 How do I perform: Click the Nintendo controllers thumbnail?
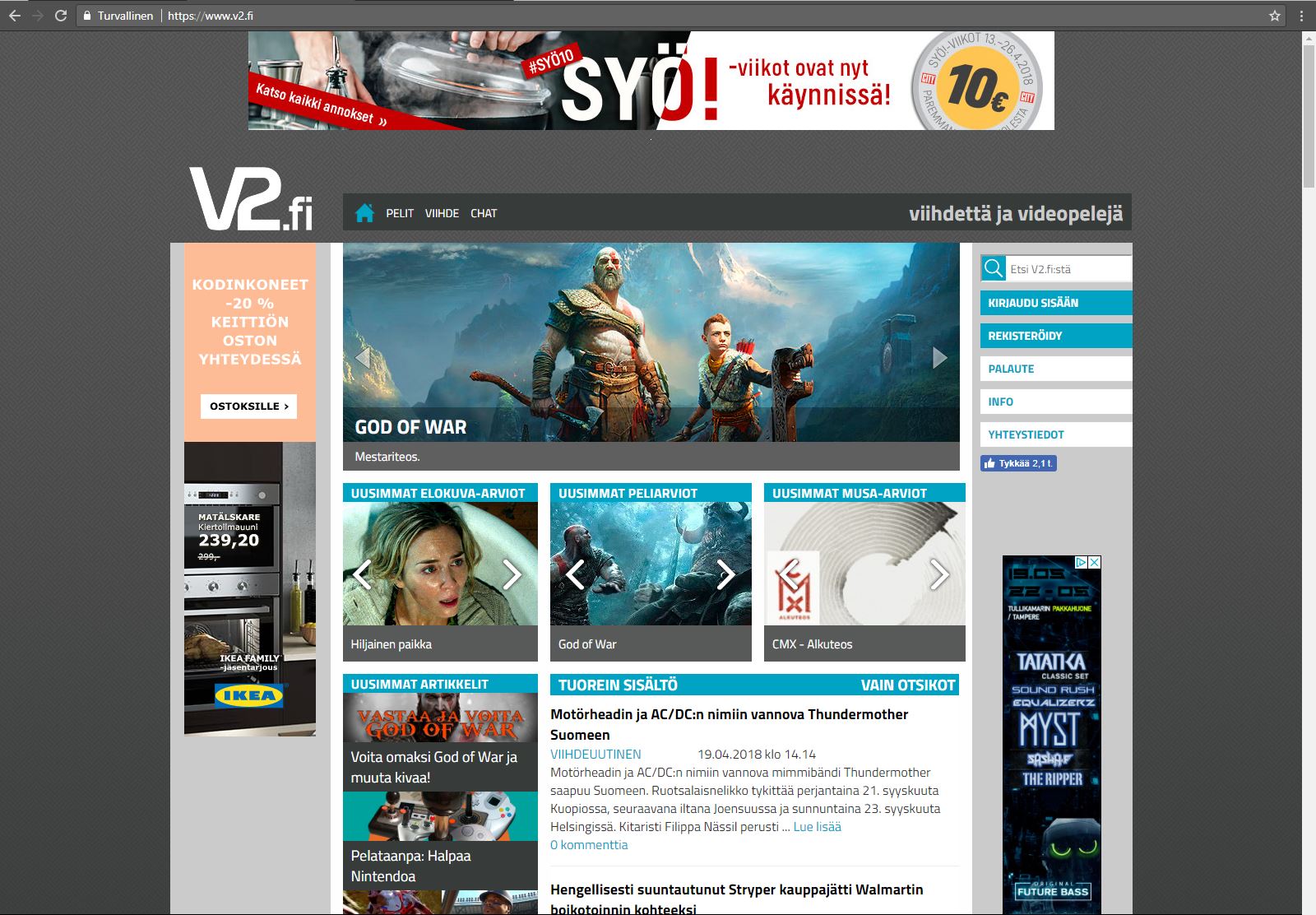pyautogui.click(x=440, y=816)
